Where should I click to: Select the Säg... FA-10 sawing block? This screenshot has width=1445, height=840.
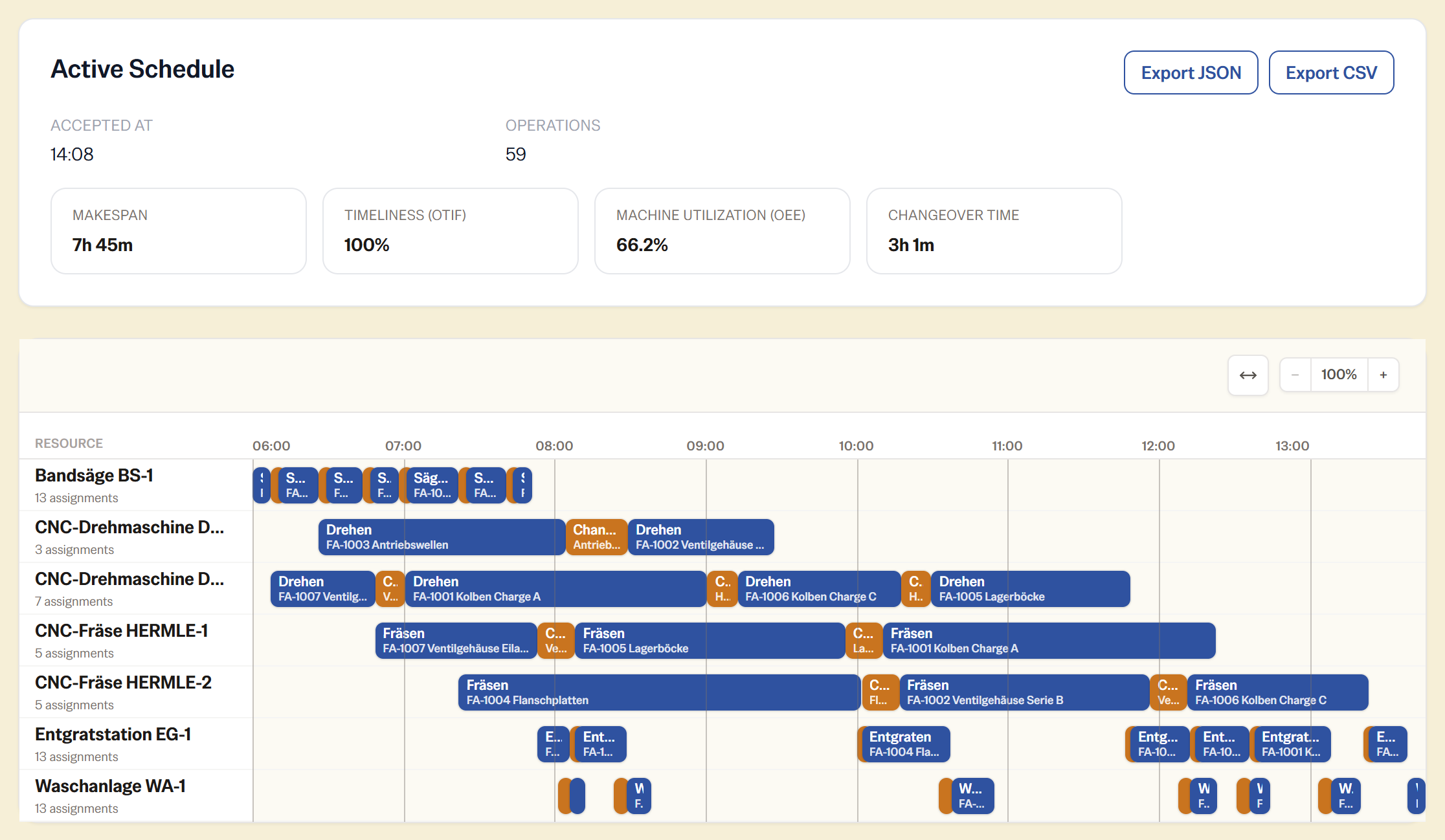coord(432,485)
